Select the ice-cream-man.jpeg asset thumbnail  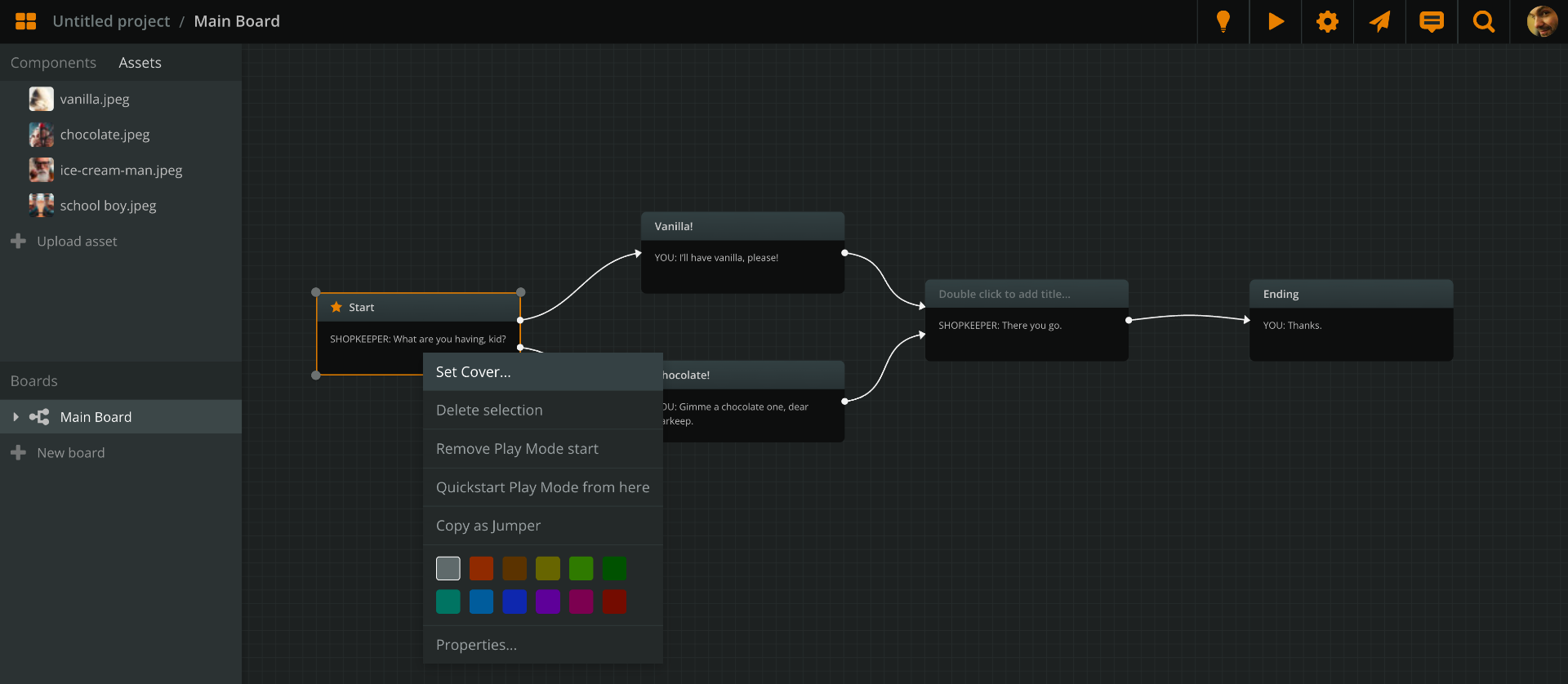[41, 170]
